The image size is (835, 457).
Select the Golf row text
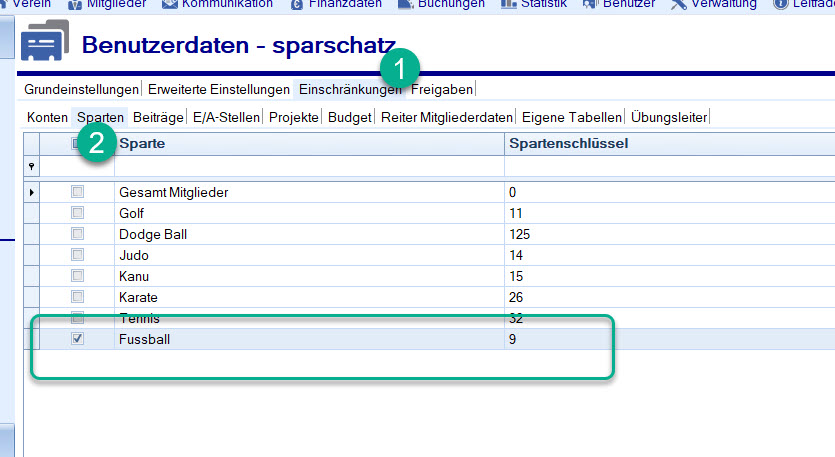[132, 214]
